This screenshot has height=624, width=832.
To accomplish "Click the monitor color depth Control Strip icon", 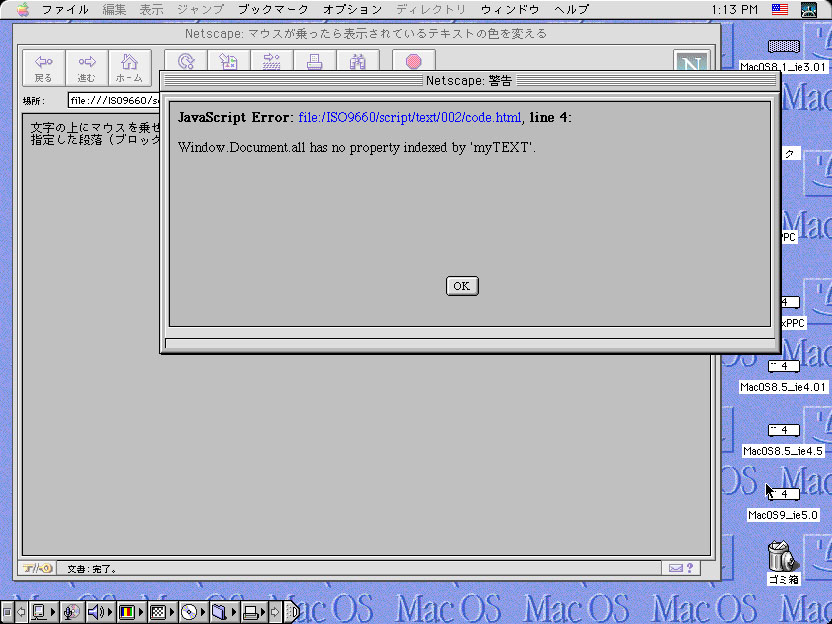I will click(131, 612).
